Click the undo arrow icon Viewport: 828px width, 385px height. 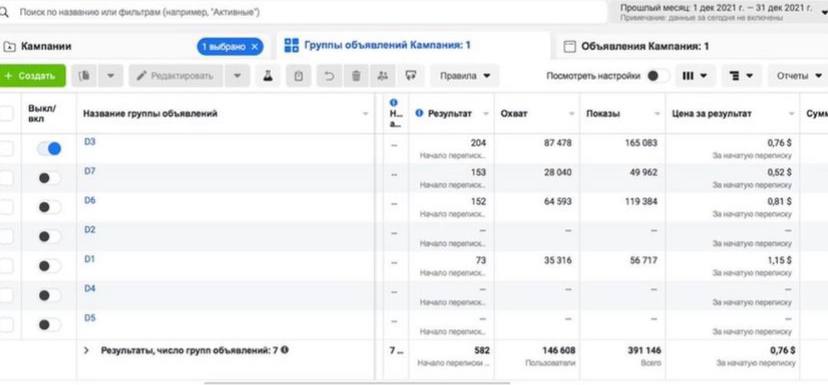(x=330, y=76)
